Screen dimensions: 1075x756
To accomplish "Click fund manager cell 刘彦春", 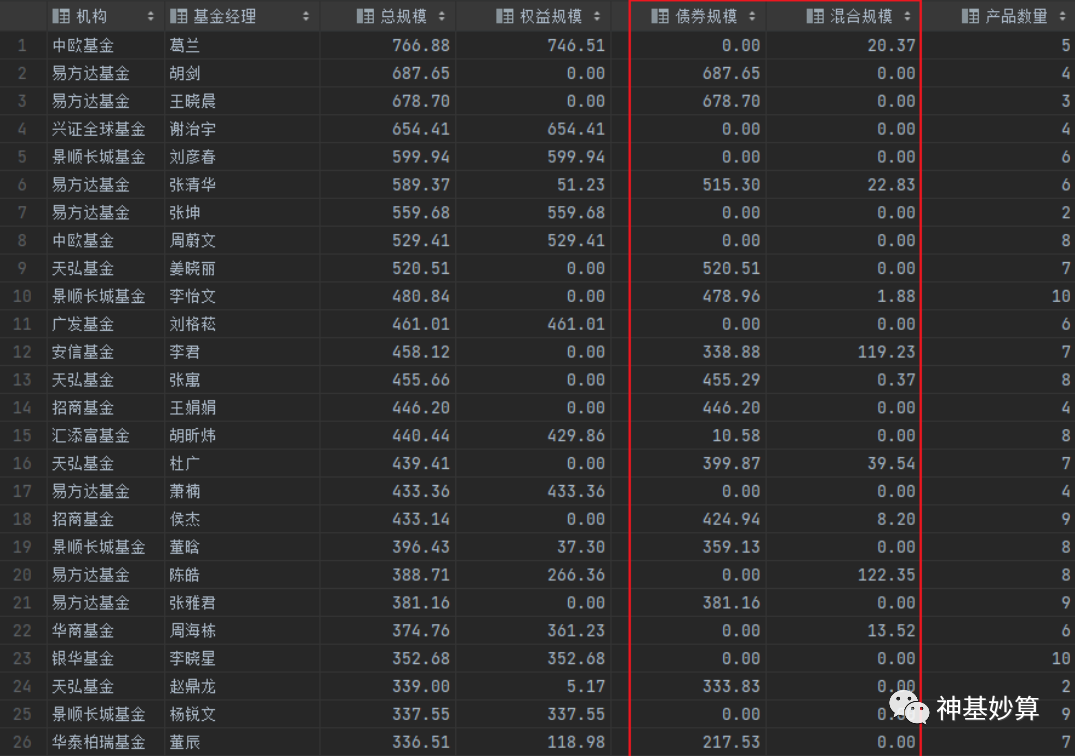I will click(x=193, y=157).
